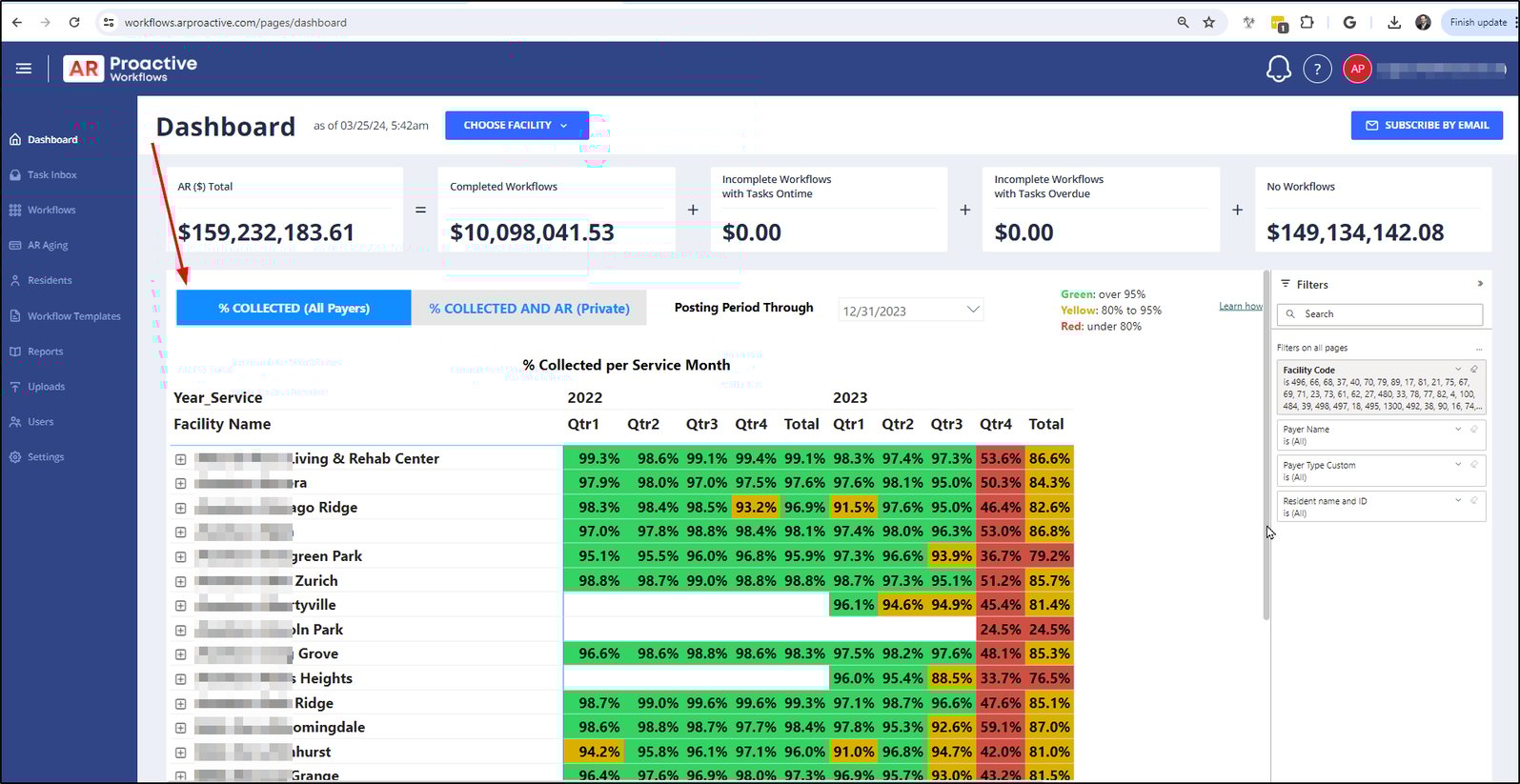The width and height of the screenshot is (1520, 784).
Task: Bookmark page with the star icon
Action: (1208, 22)
